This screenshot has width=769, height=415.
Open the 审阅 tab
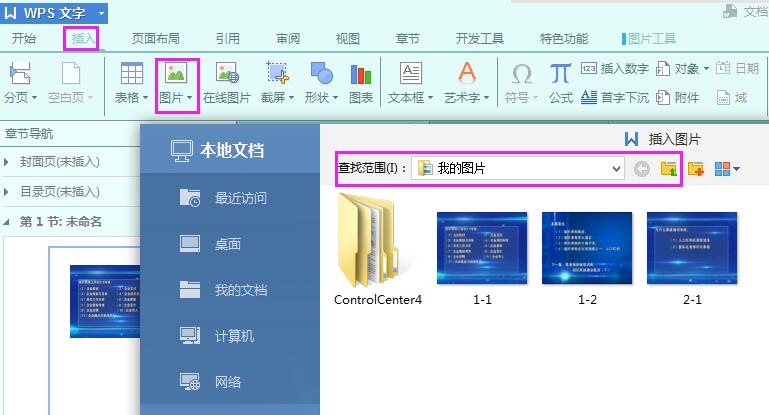click(288, 39)
